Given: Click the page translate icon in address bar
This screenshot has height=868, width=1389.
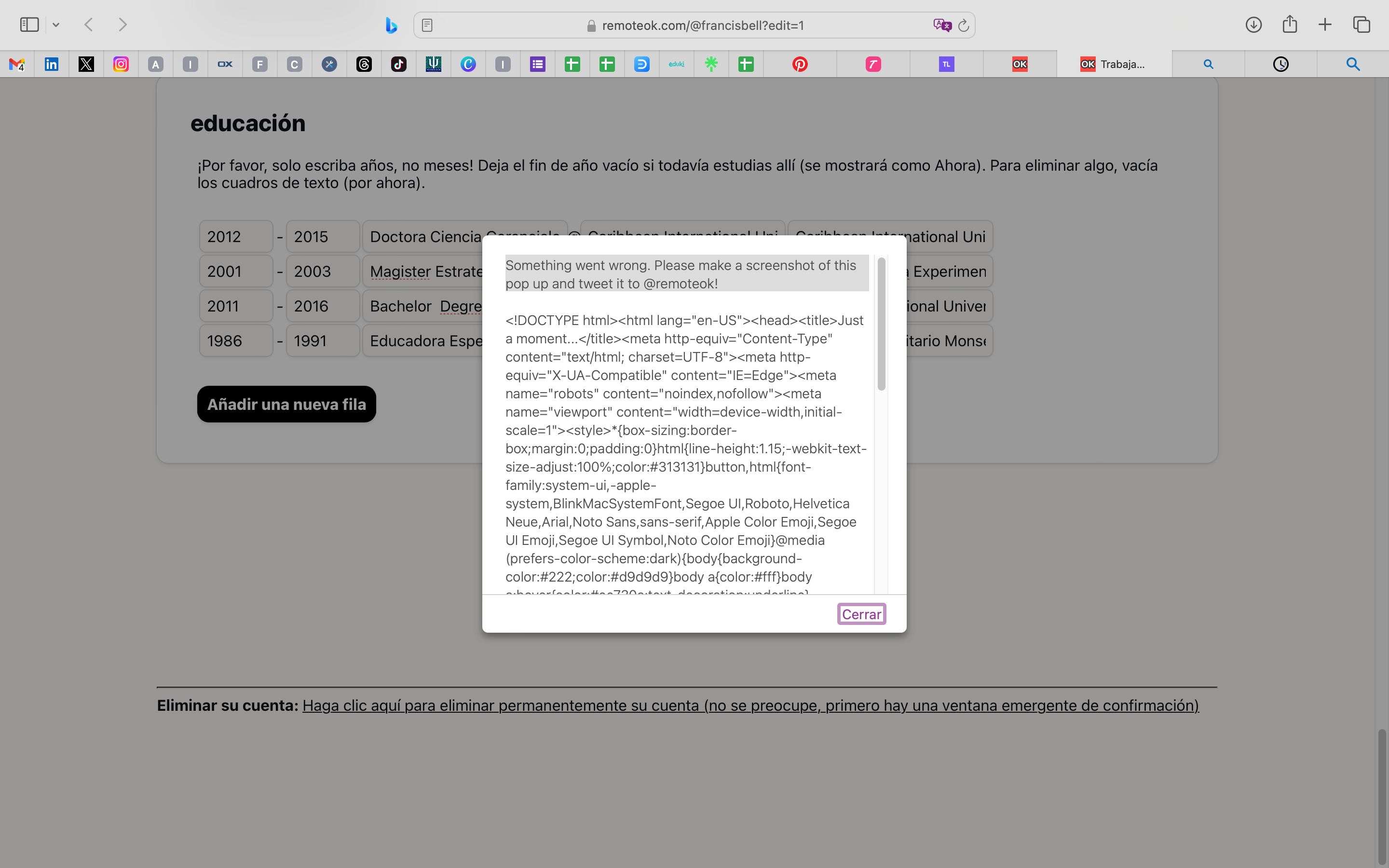Looking at the screenshot, I should (x=942, y=25).
